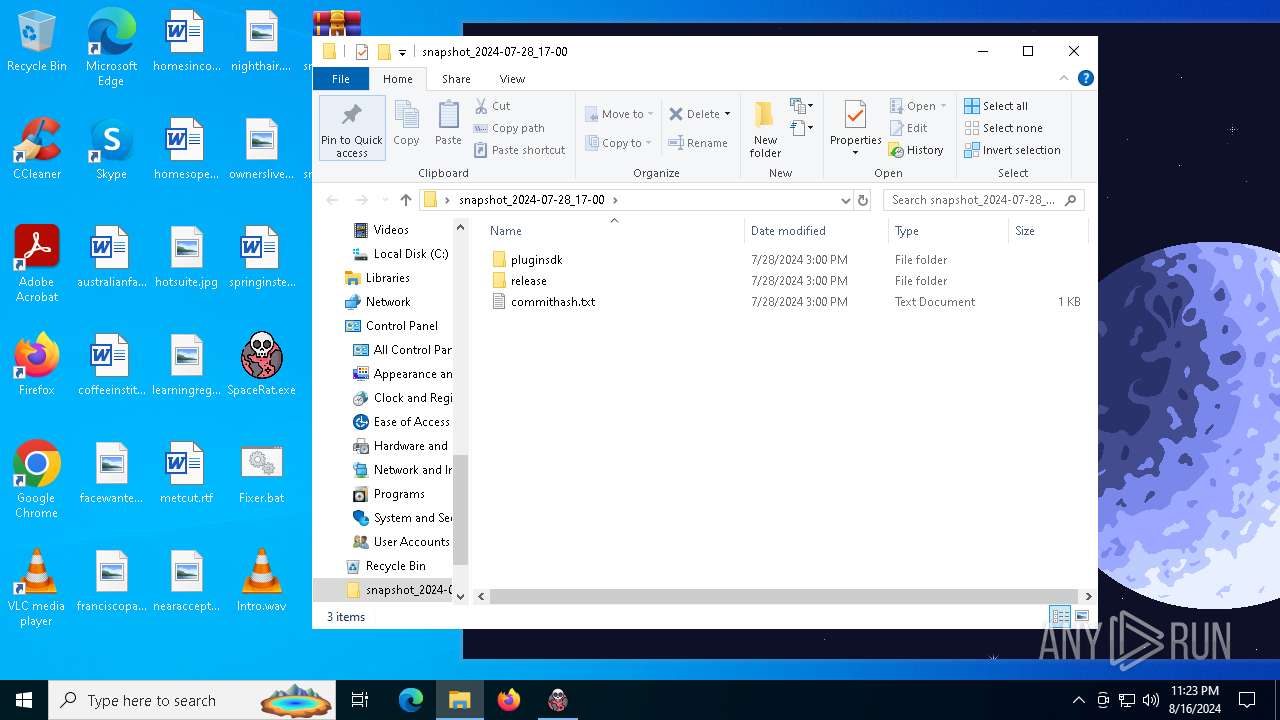Click navigation pane scroll down arrow
The image size is (1280, 720).
pos(460,596)
